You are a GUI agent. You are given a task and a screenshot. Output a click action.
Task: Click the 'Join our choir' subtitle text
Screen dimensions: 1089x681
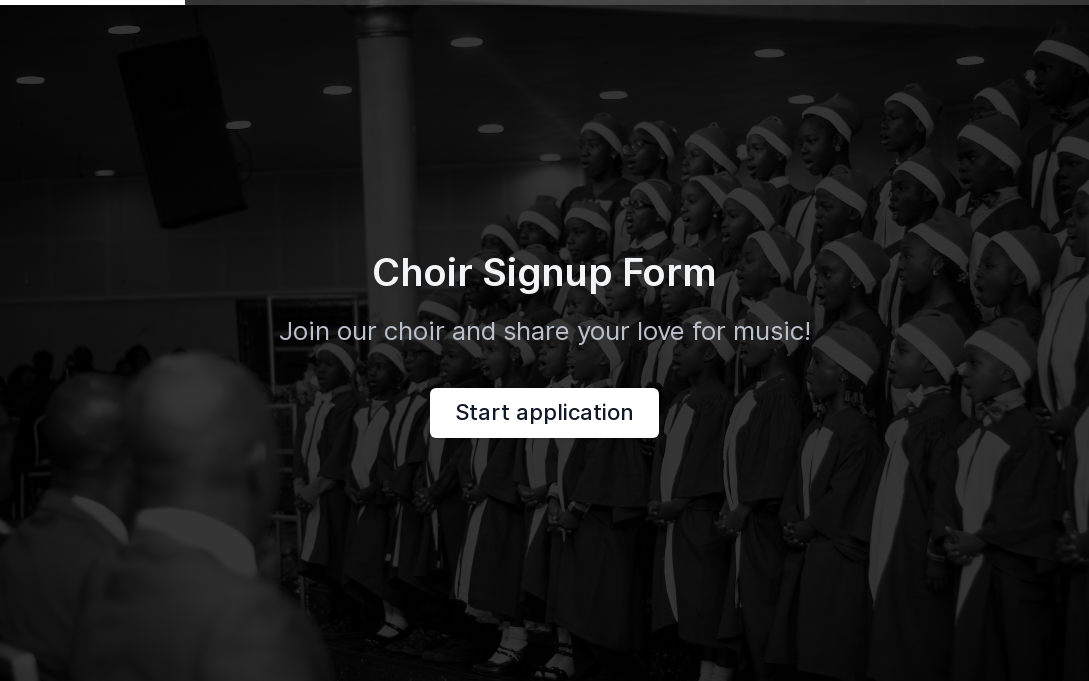coord(544,331)
